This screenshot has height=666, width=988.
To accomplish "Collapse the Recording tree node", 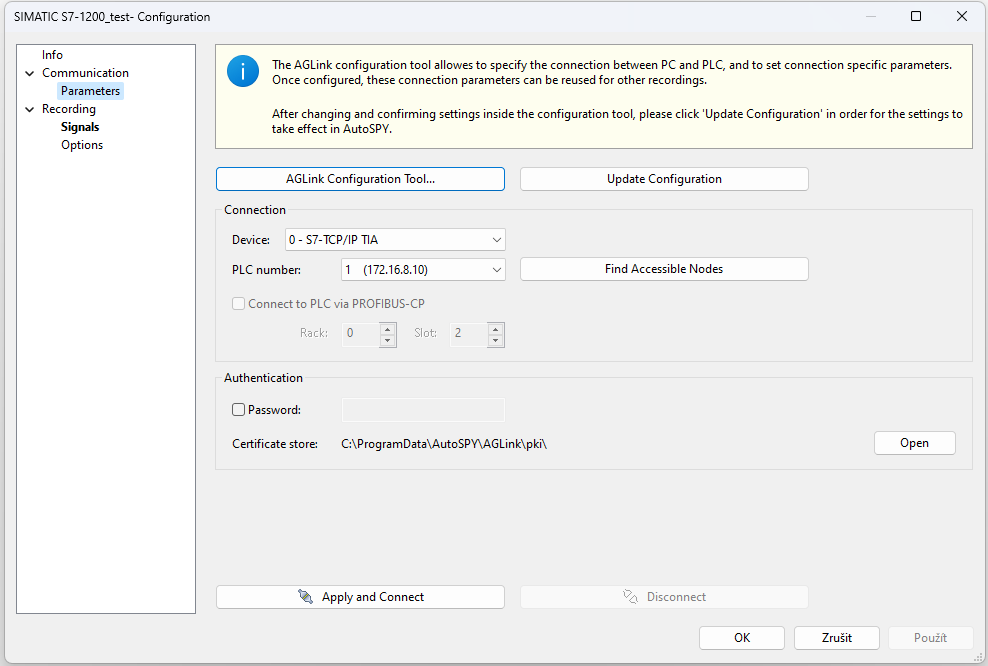I will [x=30, y=109].
